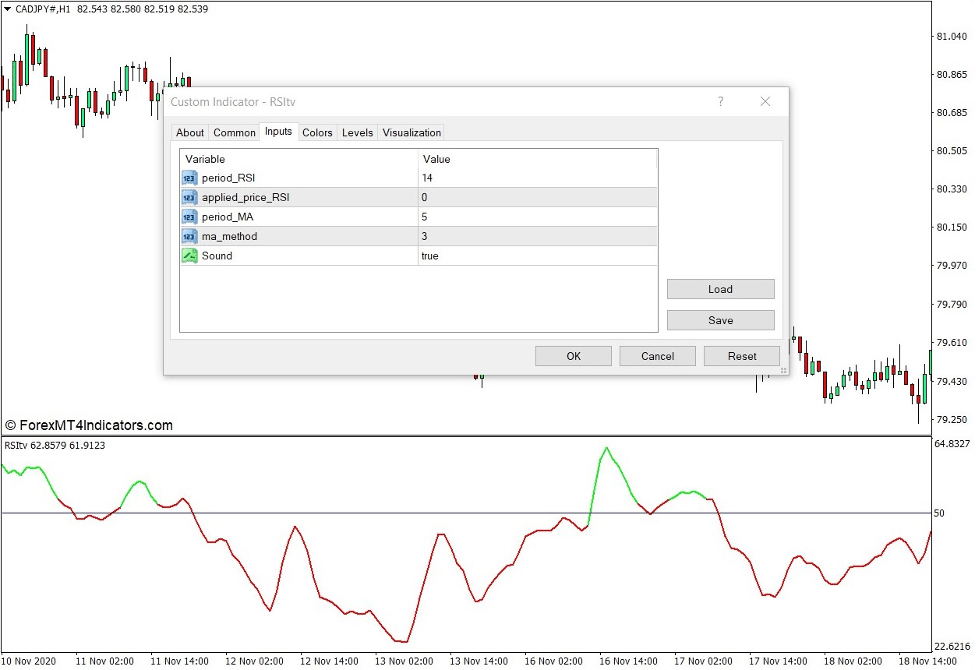Switch to the Common tab
977x670 pixels.
[x=234, y=132]
